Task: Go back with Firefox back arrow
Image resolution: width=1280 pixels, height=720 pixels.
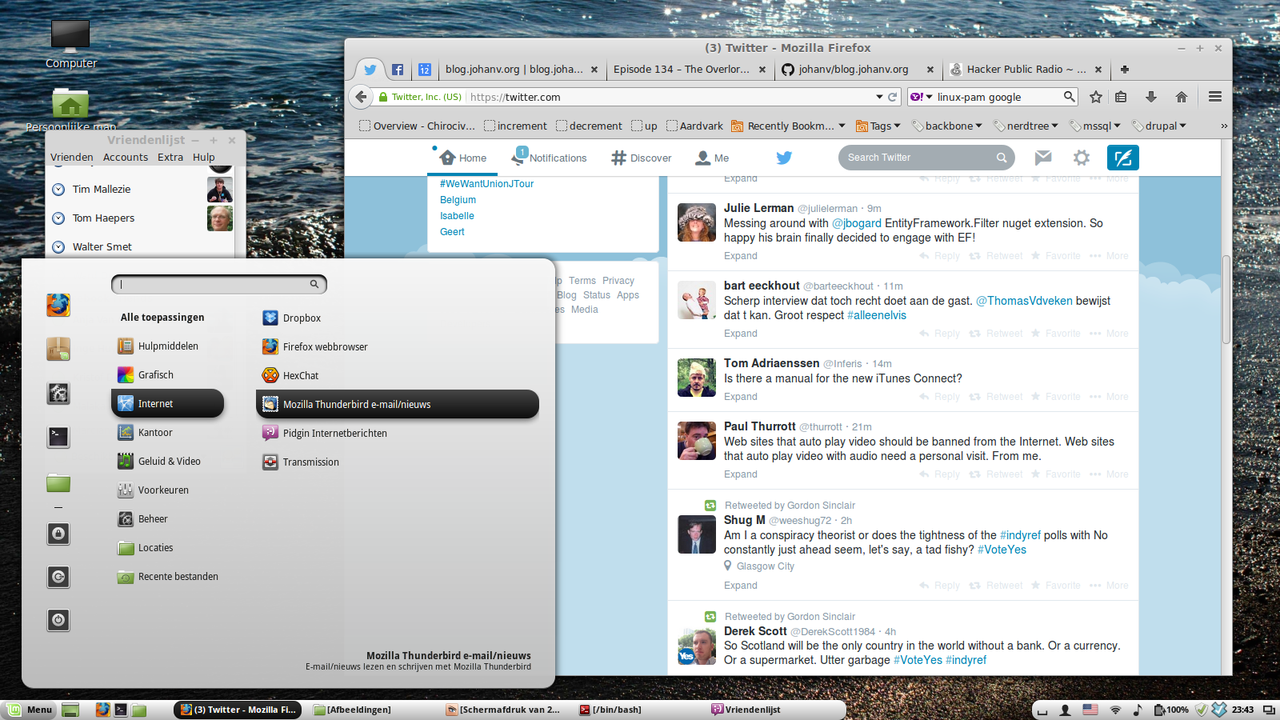Action: click(361, 97)
